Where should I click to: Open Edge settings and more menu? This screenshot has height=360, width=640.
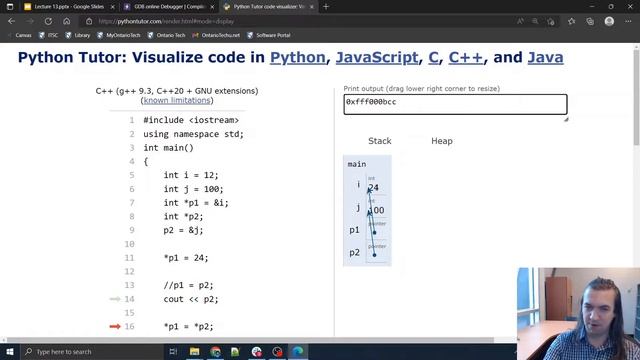[x=628, y=21]
